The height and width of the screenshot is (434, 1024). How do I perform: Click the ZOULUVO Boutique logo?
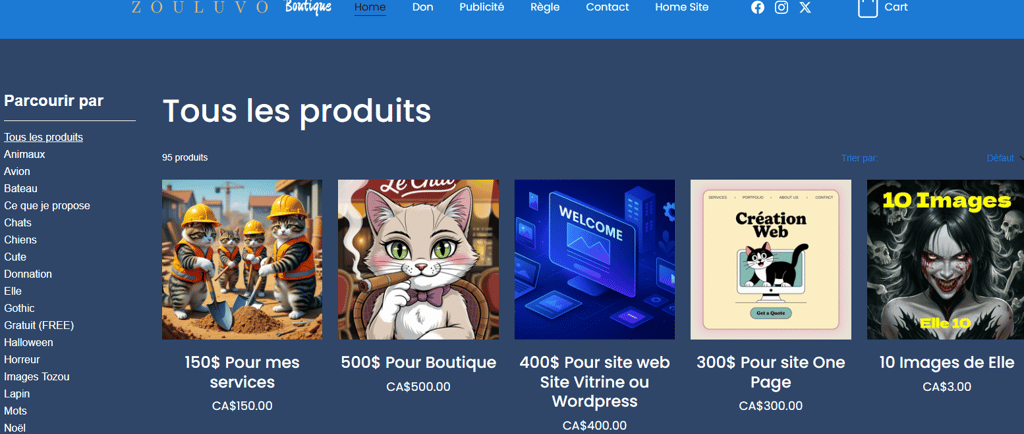coord(231,7)
